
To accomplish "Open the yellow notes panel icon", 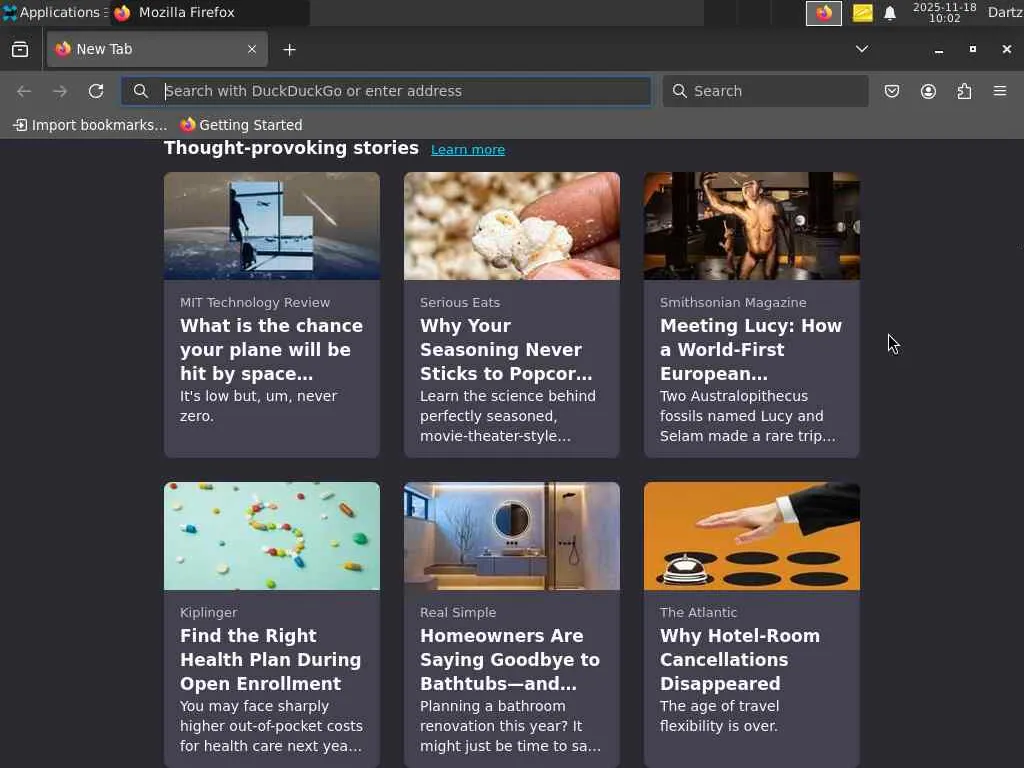I will [x=862, y=13].
